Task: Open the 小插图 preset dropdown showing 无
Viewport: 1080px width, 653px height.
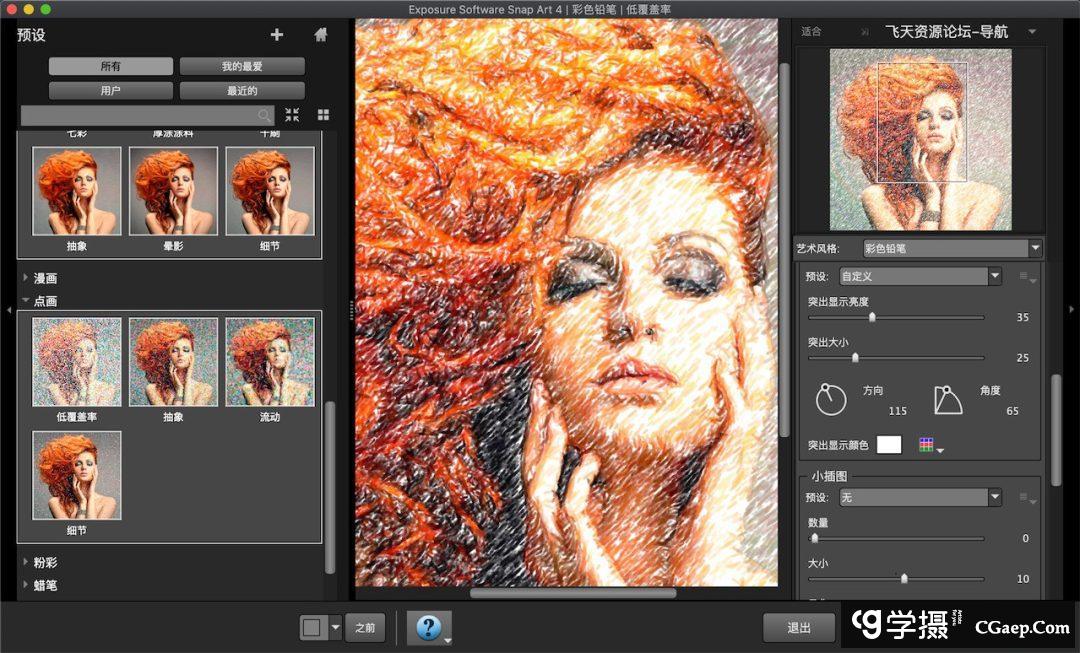Action: 918,497
